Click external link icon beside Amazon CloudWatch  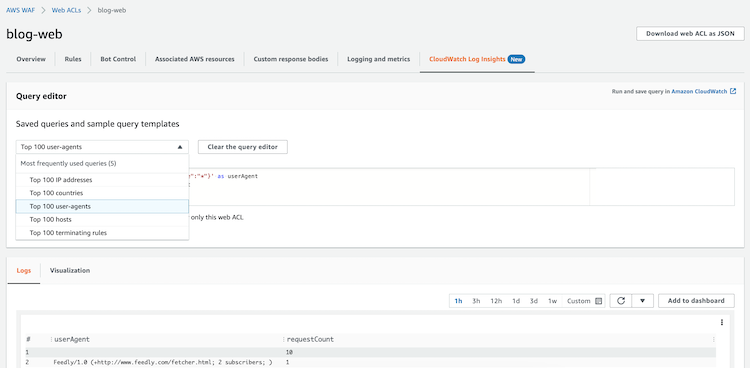click(733, 91)
